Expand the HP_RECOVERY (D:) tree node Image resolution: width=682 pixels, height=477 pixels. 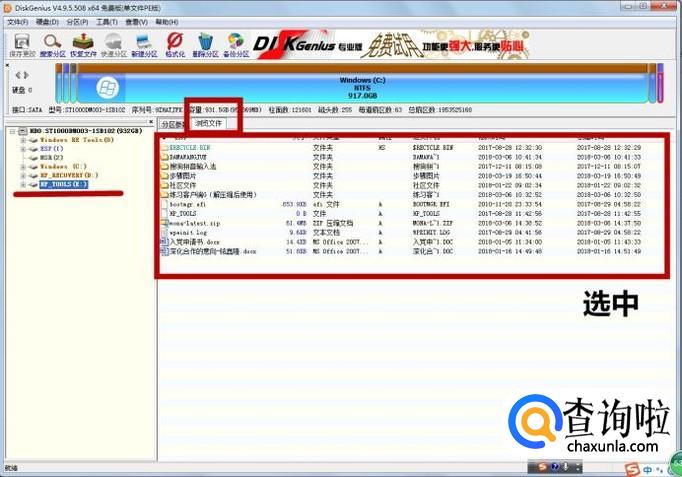[23, 175]
